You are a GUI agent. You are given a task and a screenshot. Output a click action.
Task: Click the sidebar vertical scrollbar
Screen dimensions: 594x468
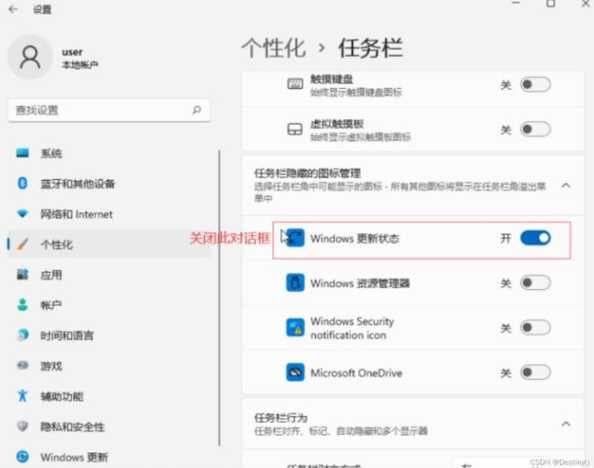coord(219,298)
